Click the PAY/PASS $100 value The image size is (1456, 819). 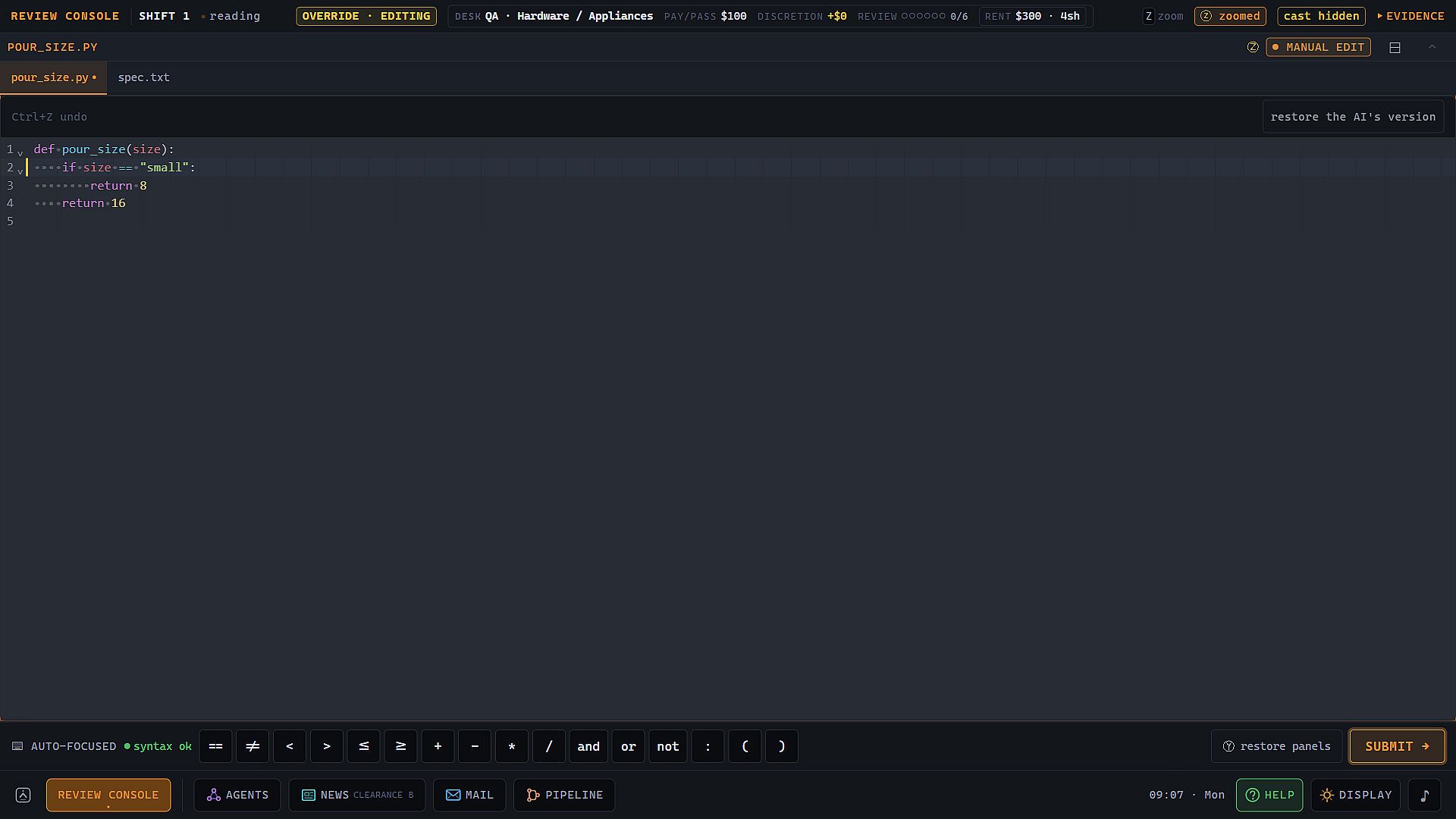705,16
